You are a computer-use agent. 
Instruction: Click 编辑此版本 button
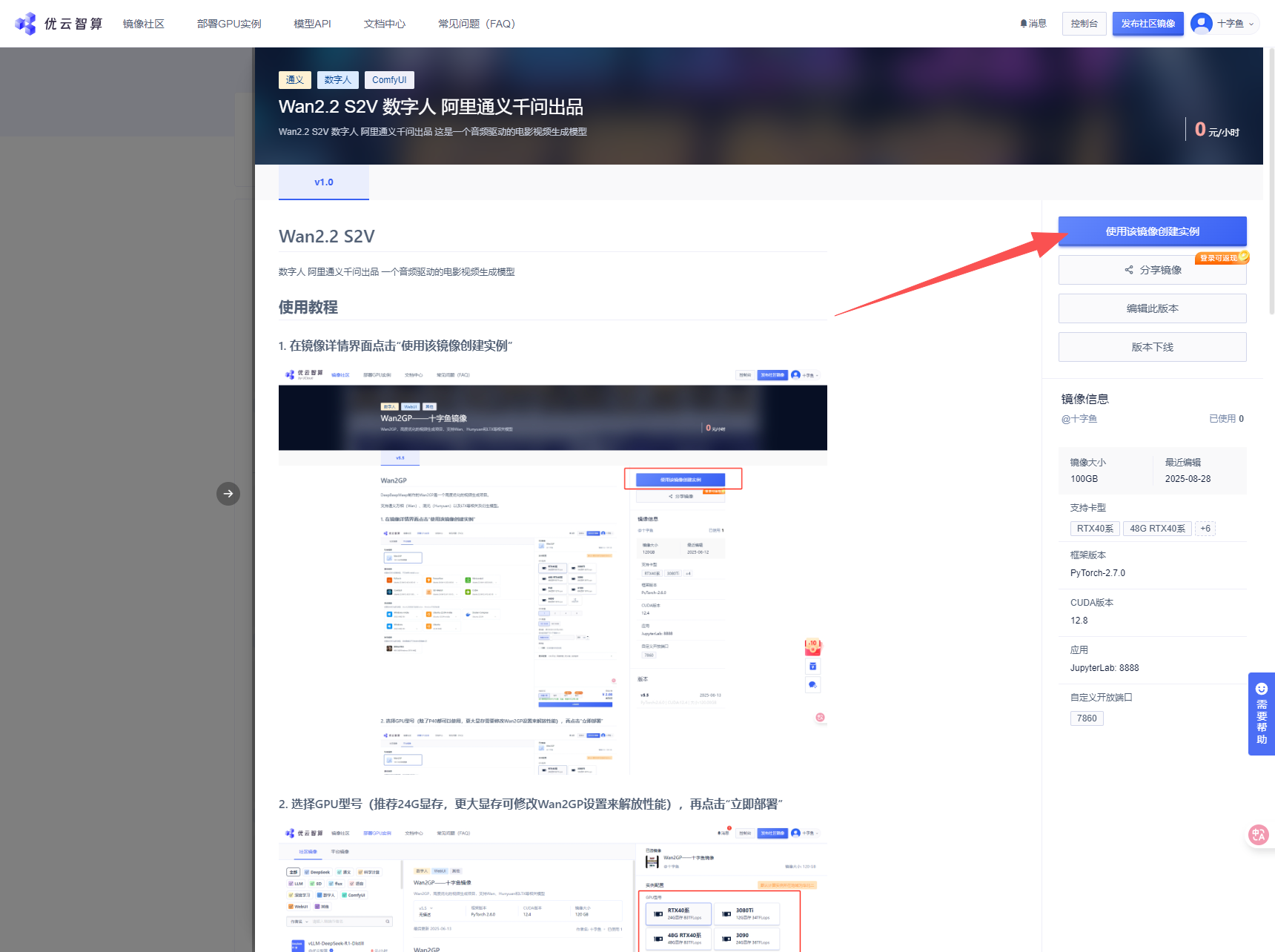(1153, 308)
